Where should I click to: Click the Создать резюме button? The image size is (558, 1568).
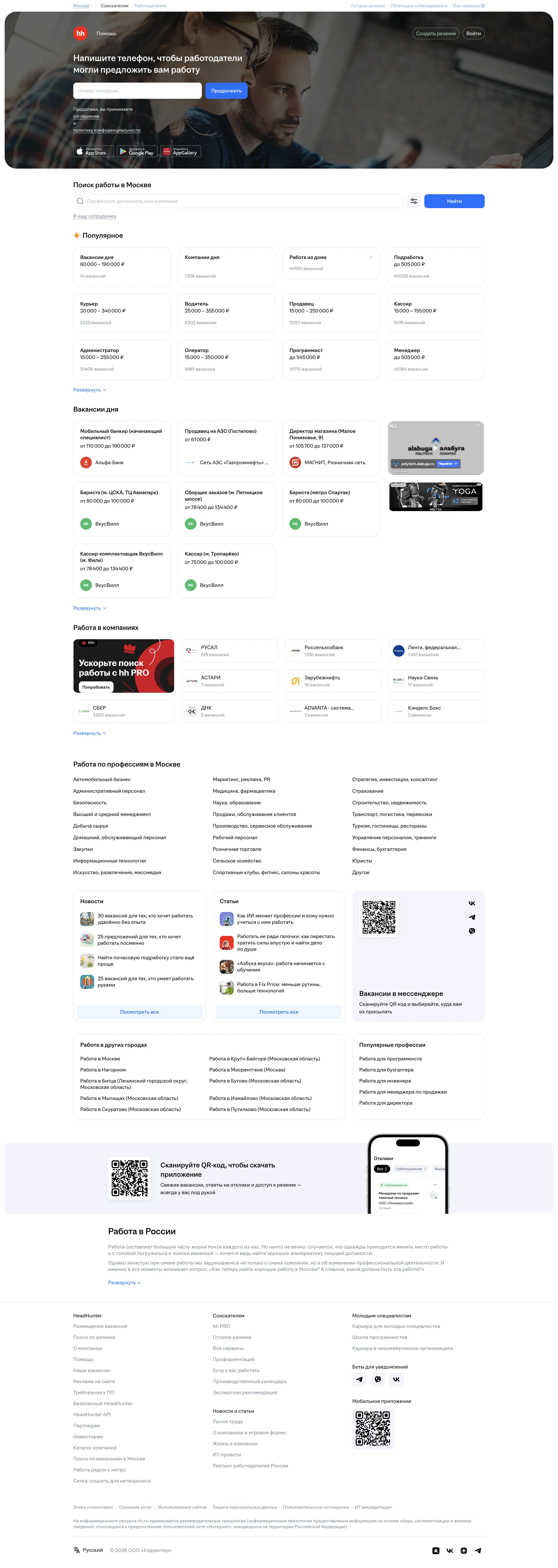coord(436,33)
